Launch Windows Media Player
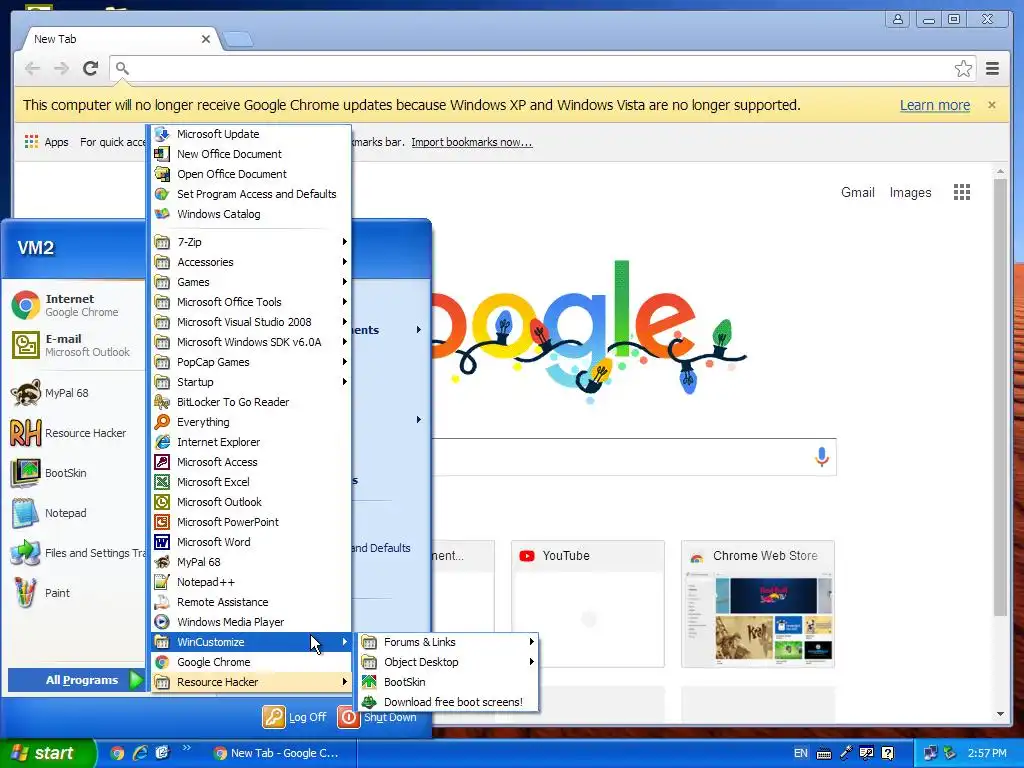The width and height of the screenshot is (1024, 768). point(251,622)
